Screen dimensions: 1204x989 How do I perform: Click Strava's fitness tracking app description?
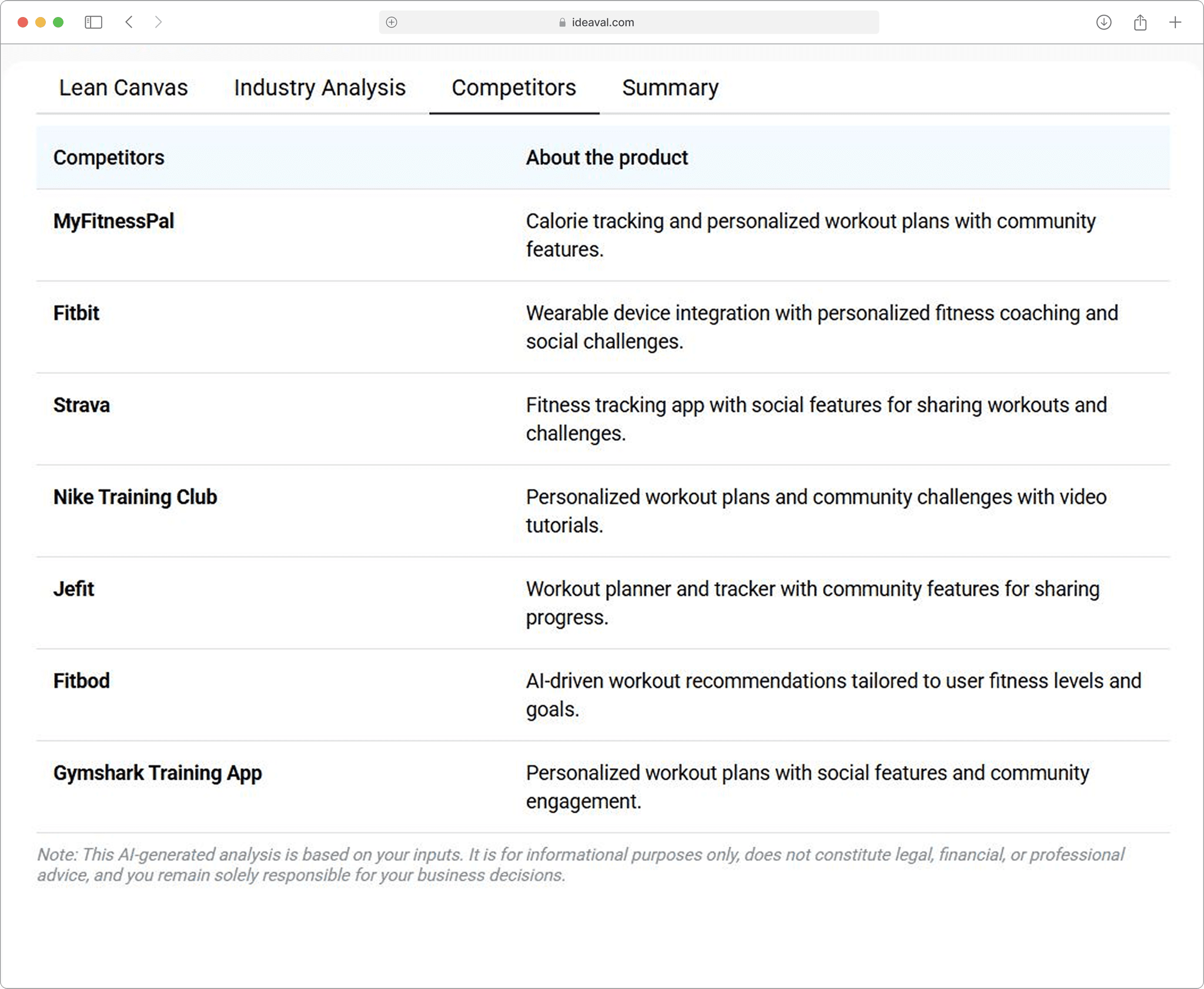[817, 419]
